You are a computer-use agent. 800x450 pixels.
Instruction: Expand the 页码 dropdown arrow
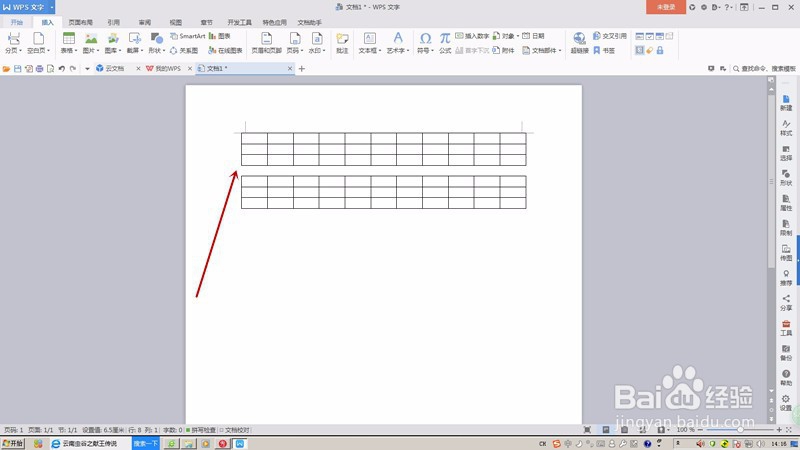coord(302,51)
